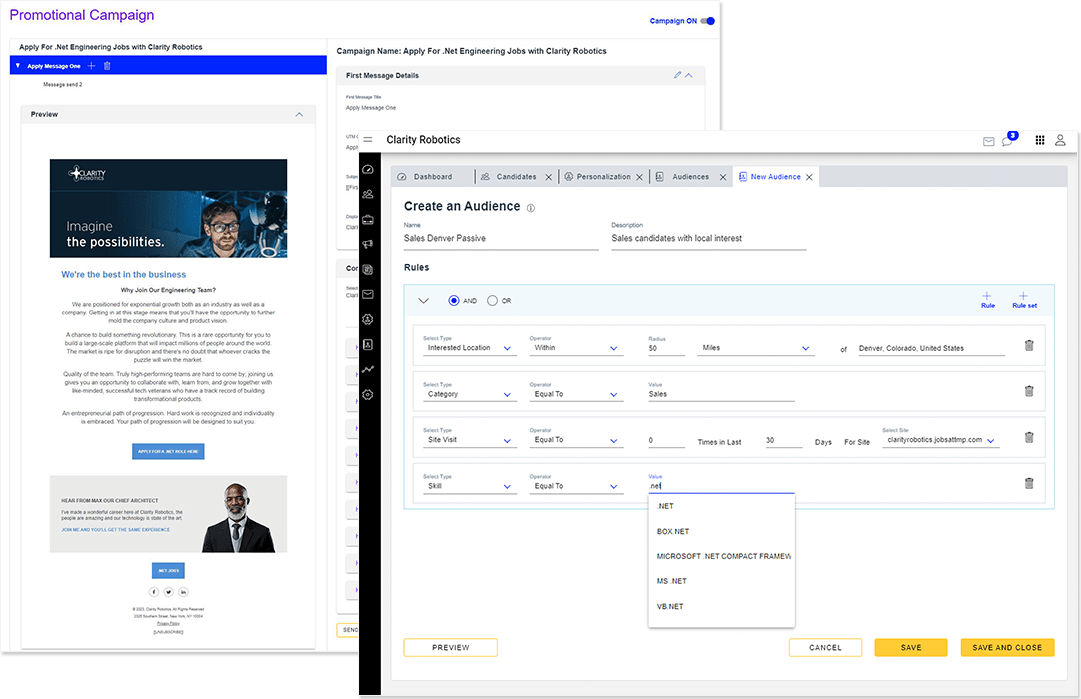
Task: Choose MICROSOFT .NET COMPACT FRAMEWORK suggestion
Action: 721,556
